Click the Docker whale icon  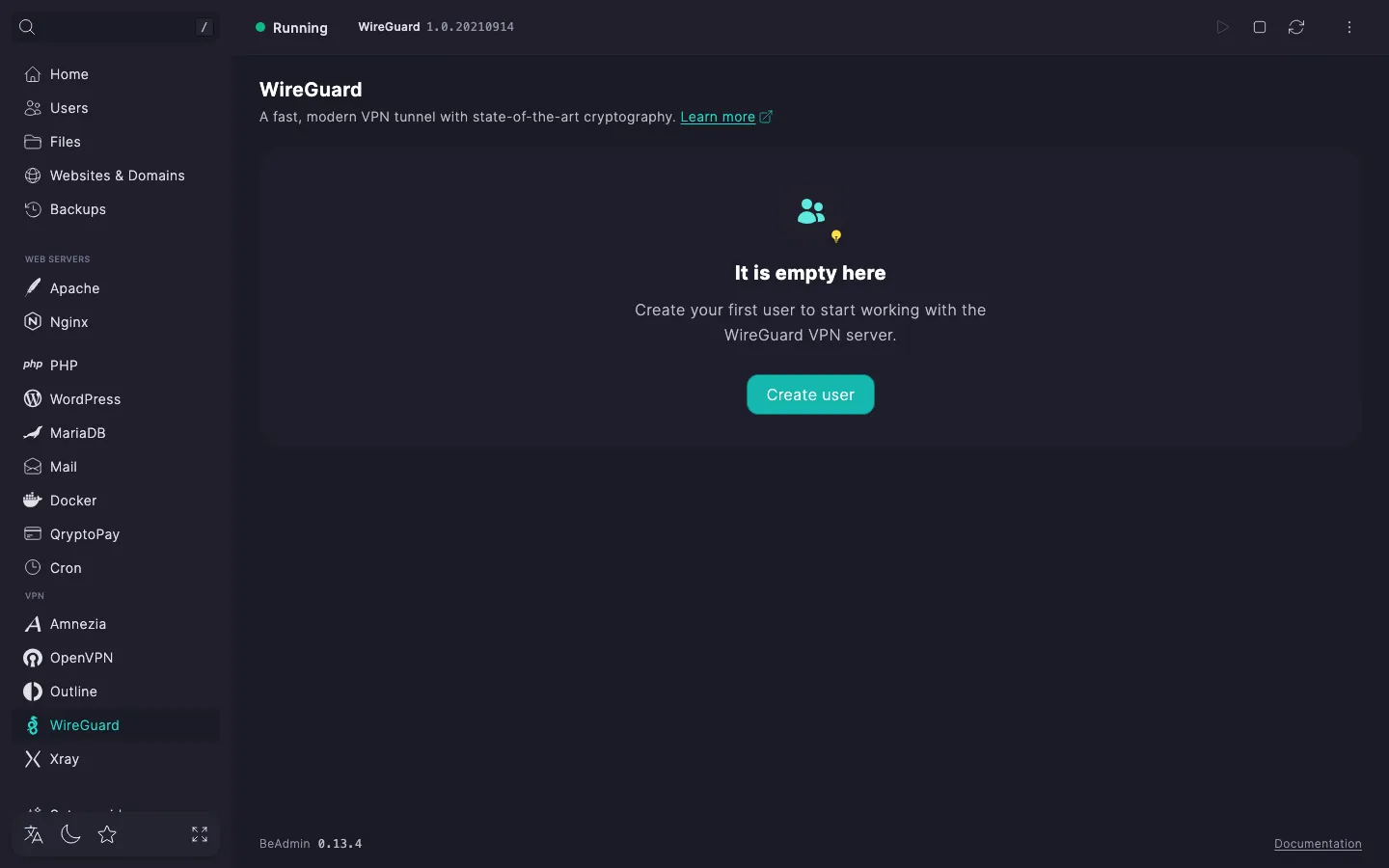click(33, 500)
